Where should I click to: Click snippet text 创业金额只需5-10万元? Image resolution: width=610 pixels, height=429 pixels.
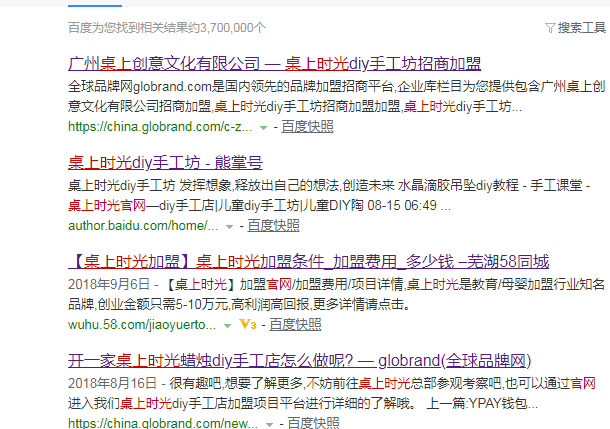pyautogui.click(x=162, y=305)
